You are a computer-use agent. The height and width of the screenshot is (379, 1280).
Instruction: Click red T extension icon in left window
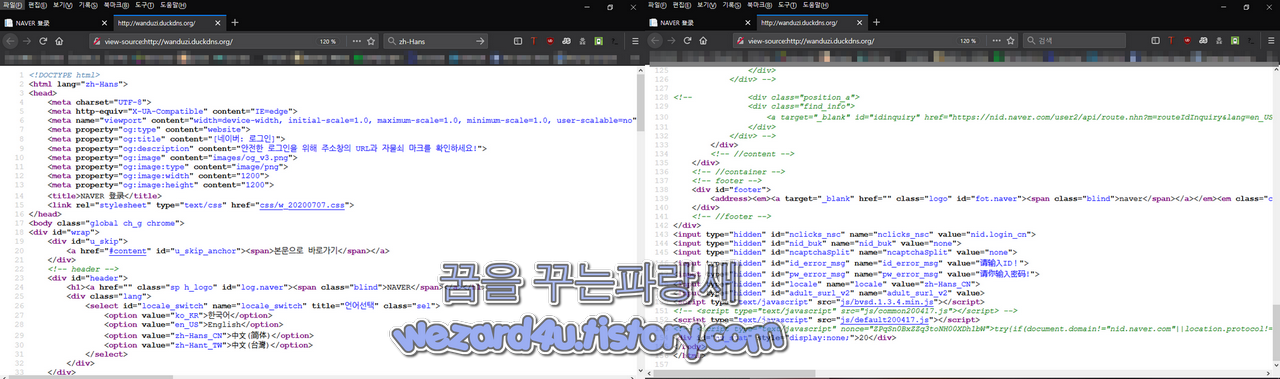tap(535, 41)
